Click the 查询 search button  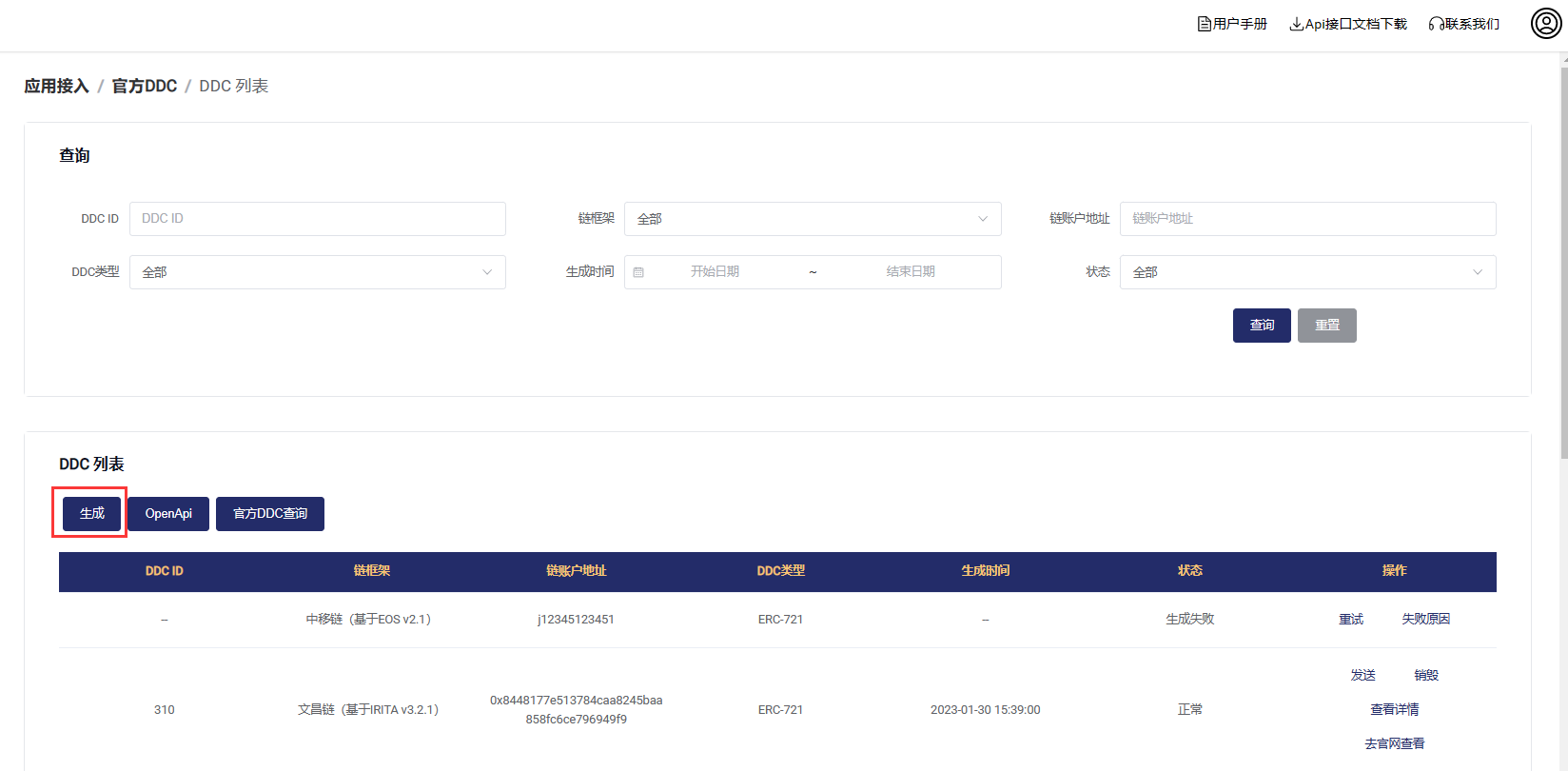click(1262, 326)
